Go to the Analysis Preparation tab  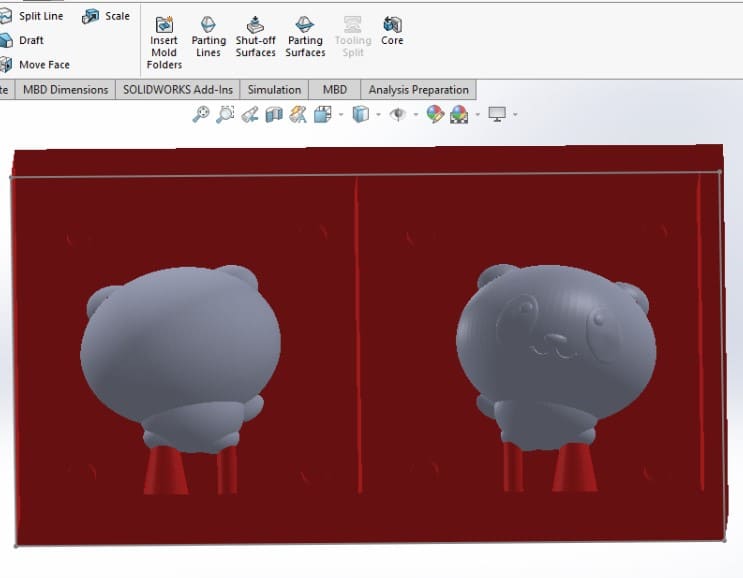click(418, 90)
